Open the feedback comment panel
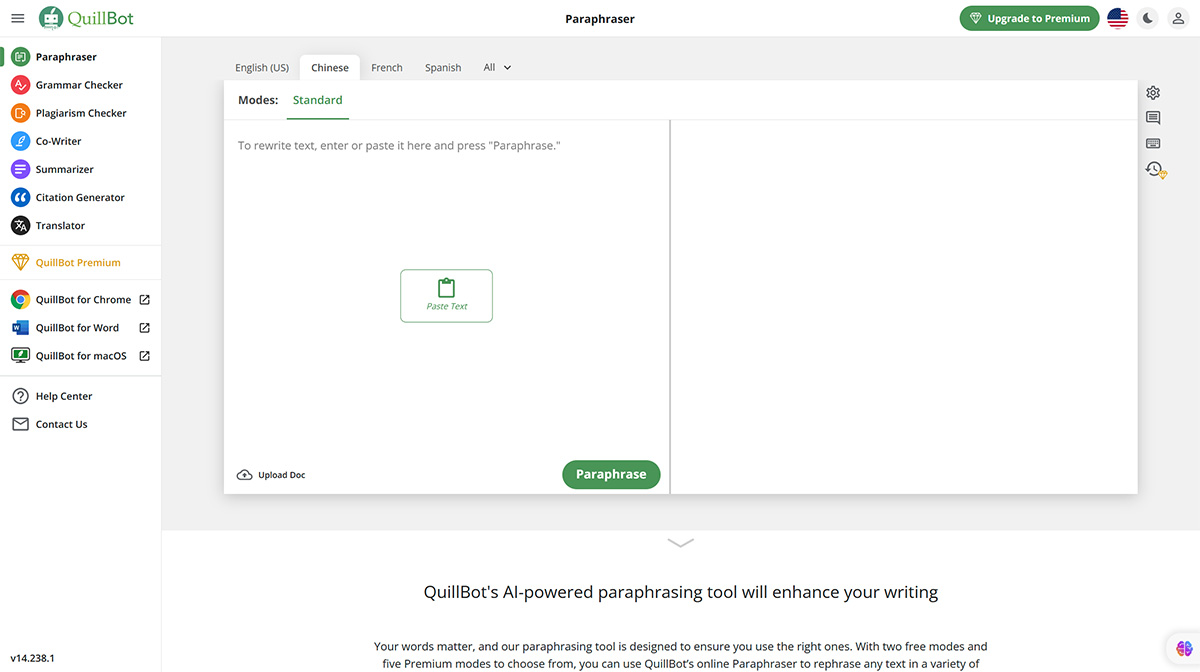This screenshot has width=1200, height=672. click(1153, 117)
